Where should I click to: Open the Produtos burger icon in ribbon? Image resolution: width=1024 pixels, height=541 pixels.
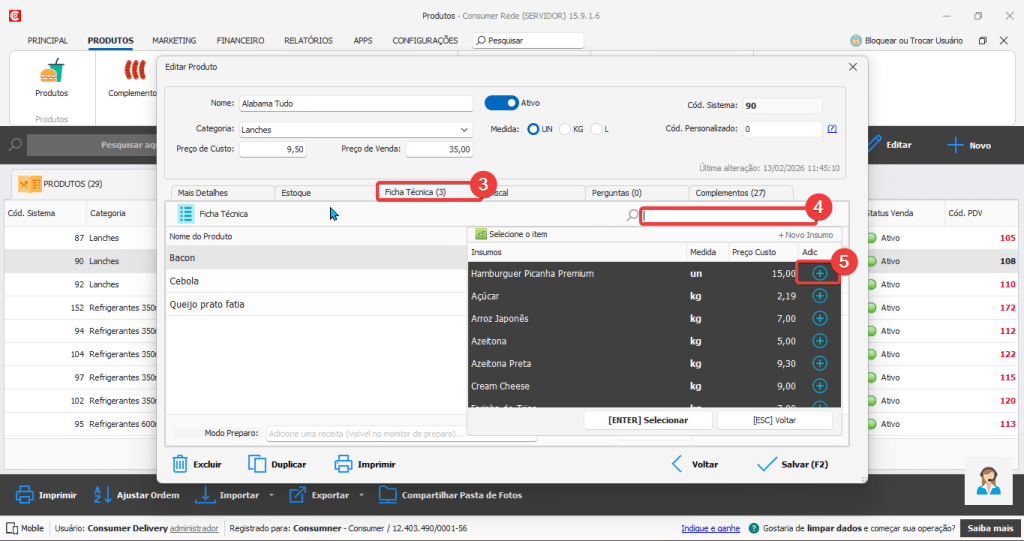51,72
